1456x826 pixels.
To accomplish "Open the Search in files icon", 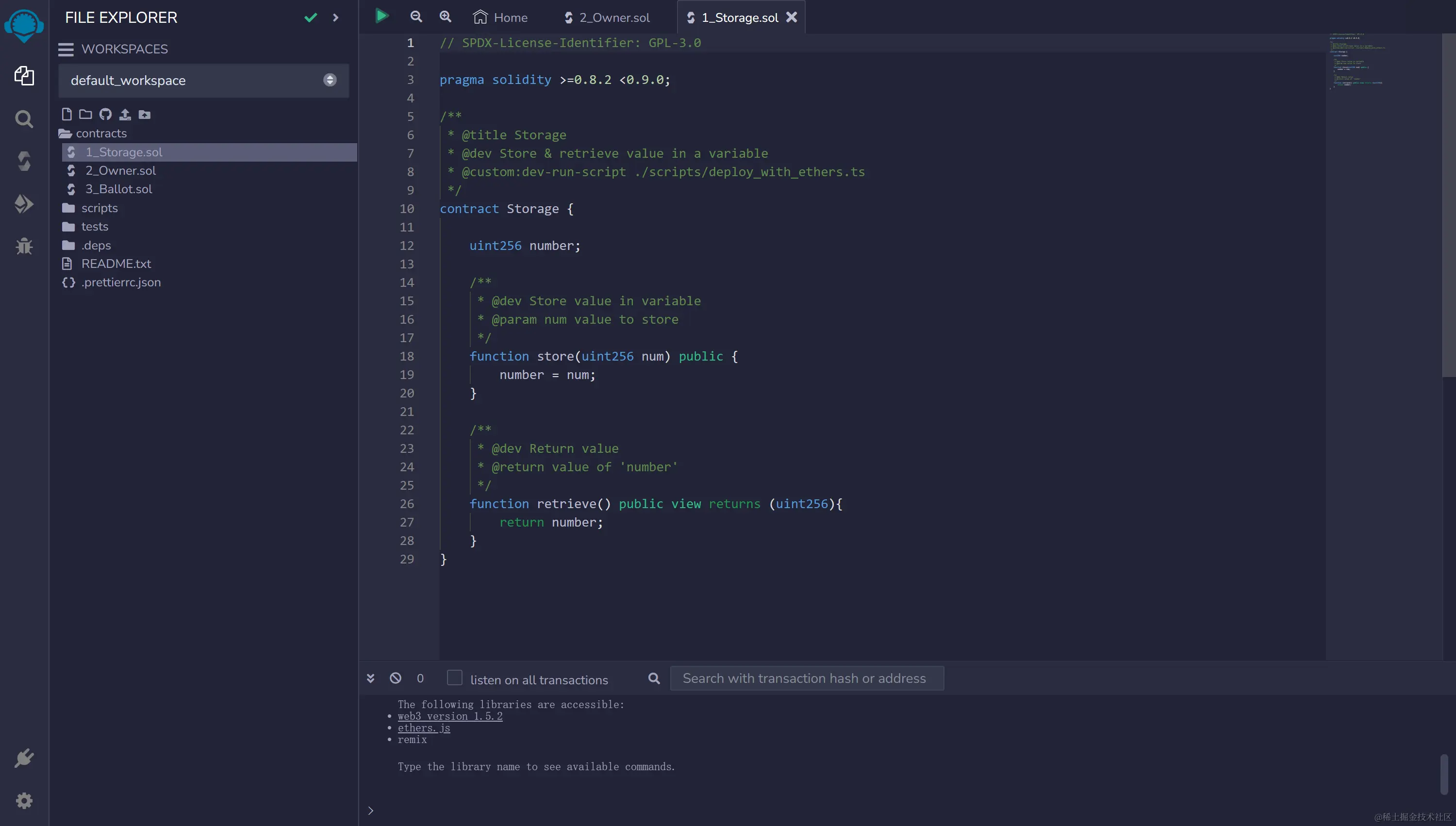I will 24,118.
